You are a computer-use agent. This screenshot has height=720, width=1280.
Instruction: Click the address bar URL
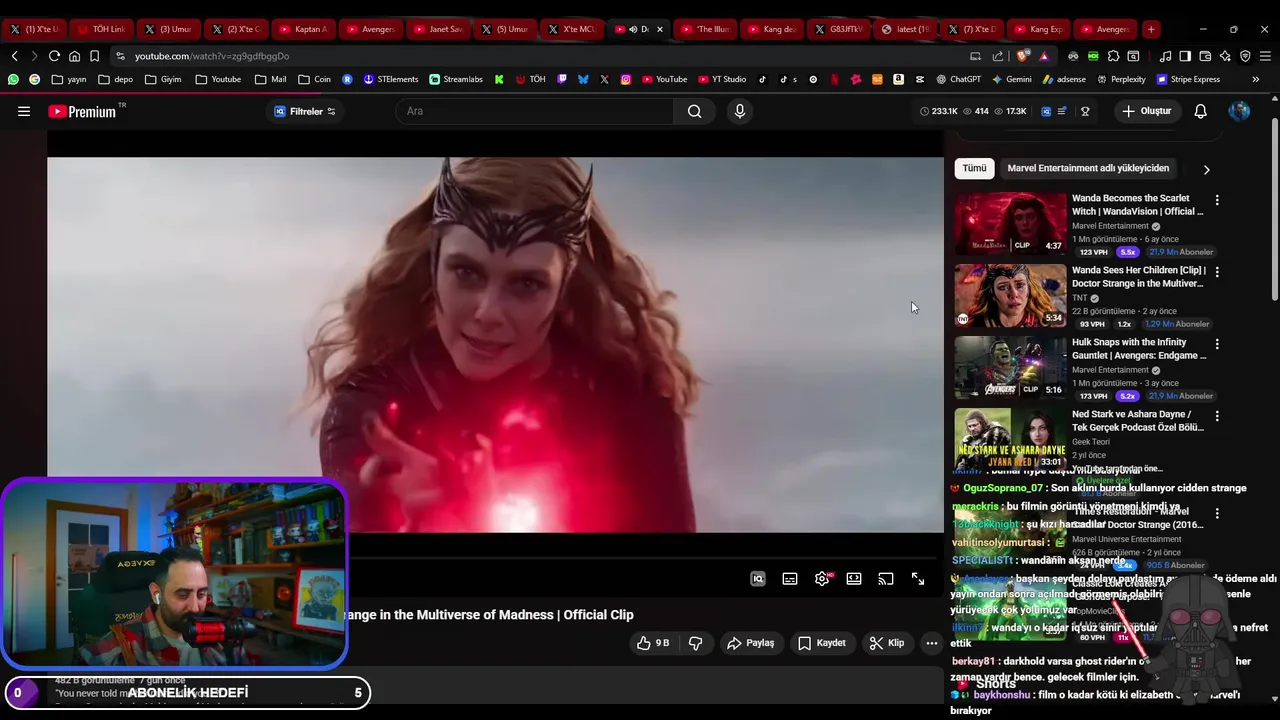point(212,56)
